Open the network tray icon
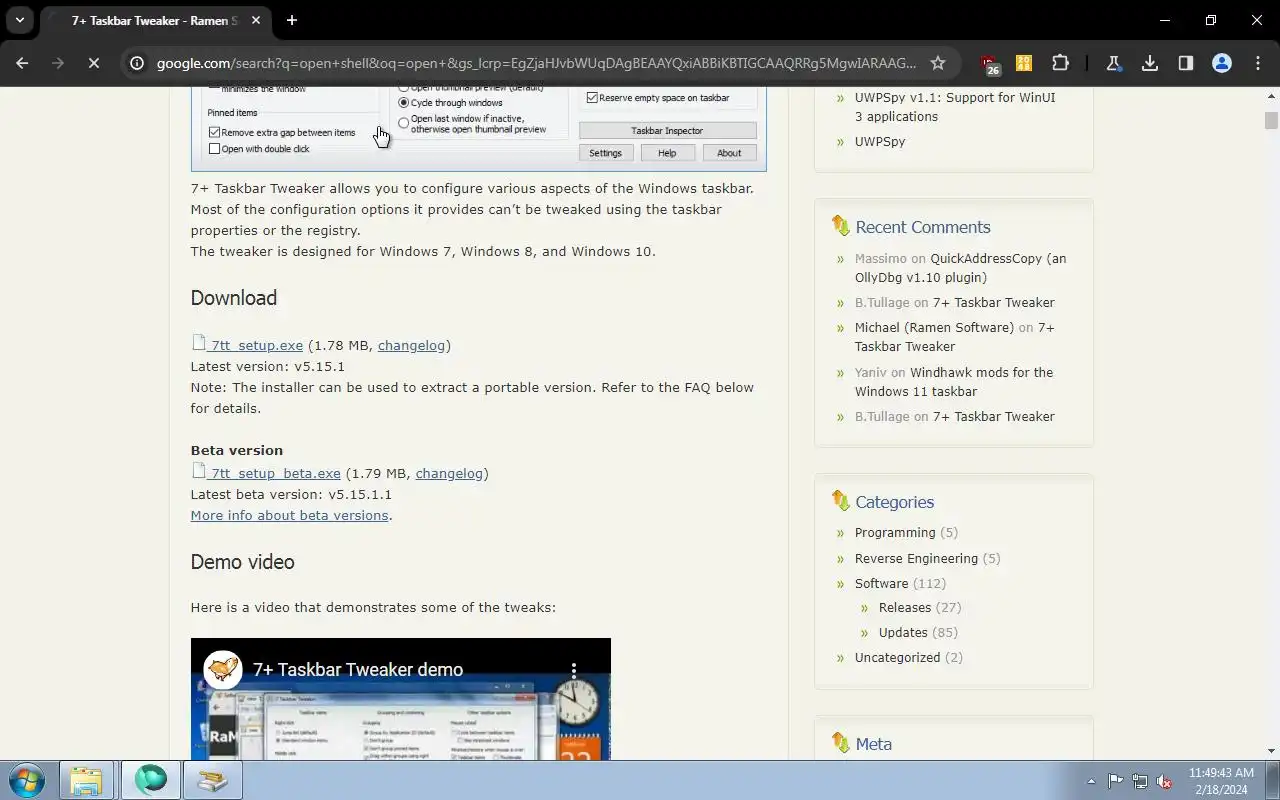The height and width of the screenshot is (800, 1280). [1139, 781]
